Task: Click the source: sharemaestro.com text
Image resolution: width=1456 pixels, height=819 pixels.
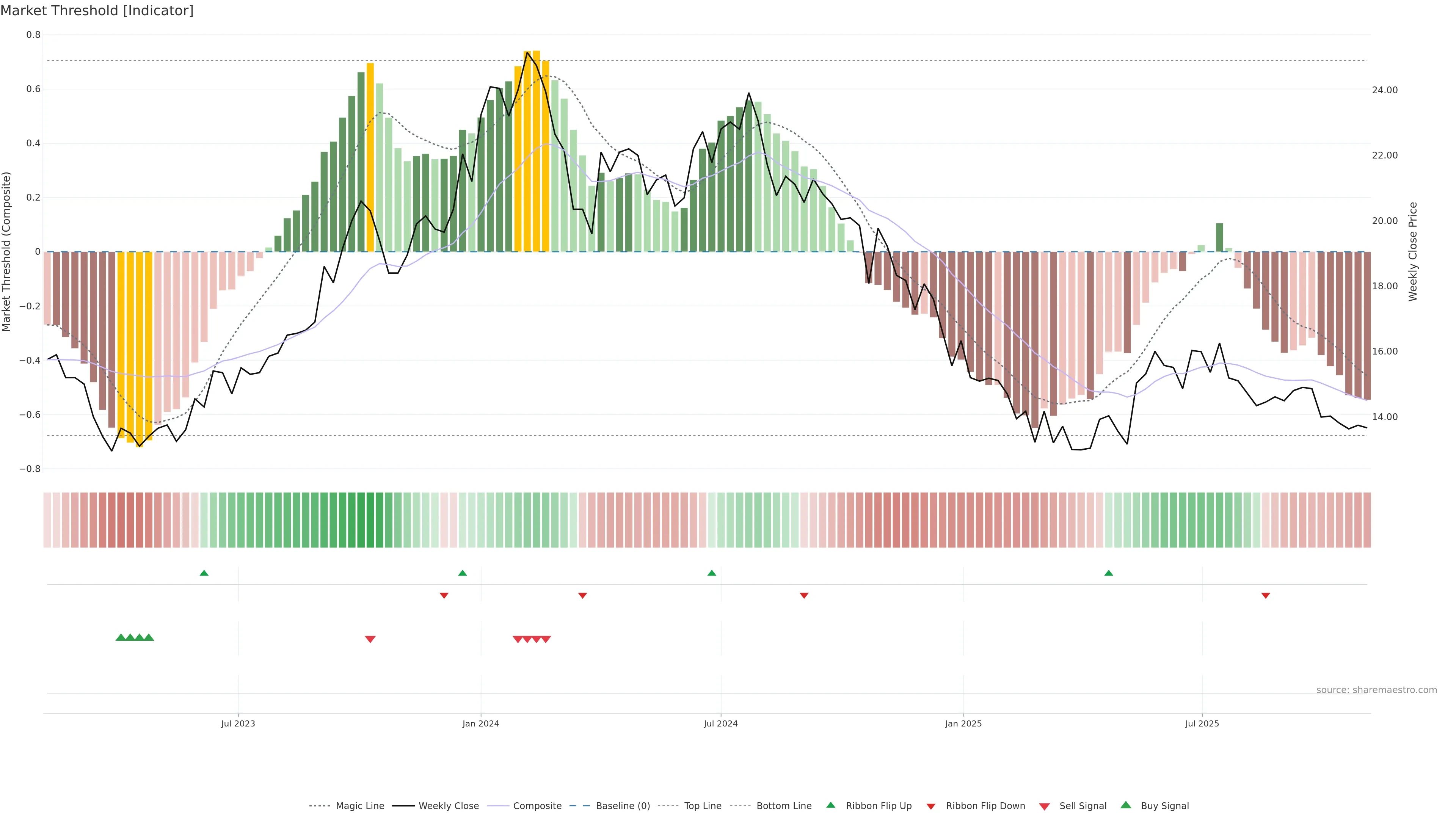Action: tap(1376, 690)
